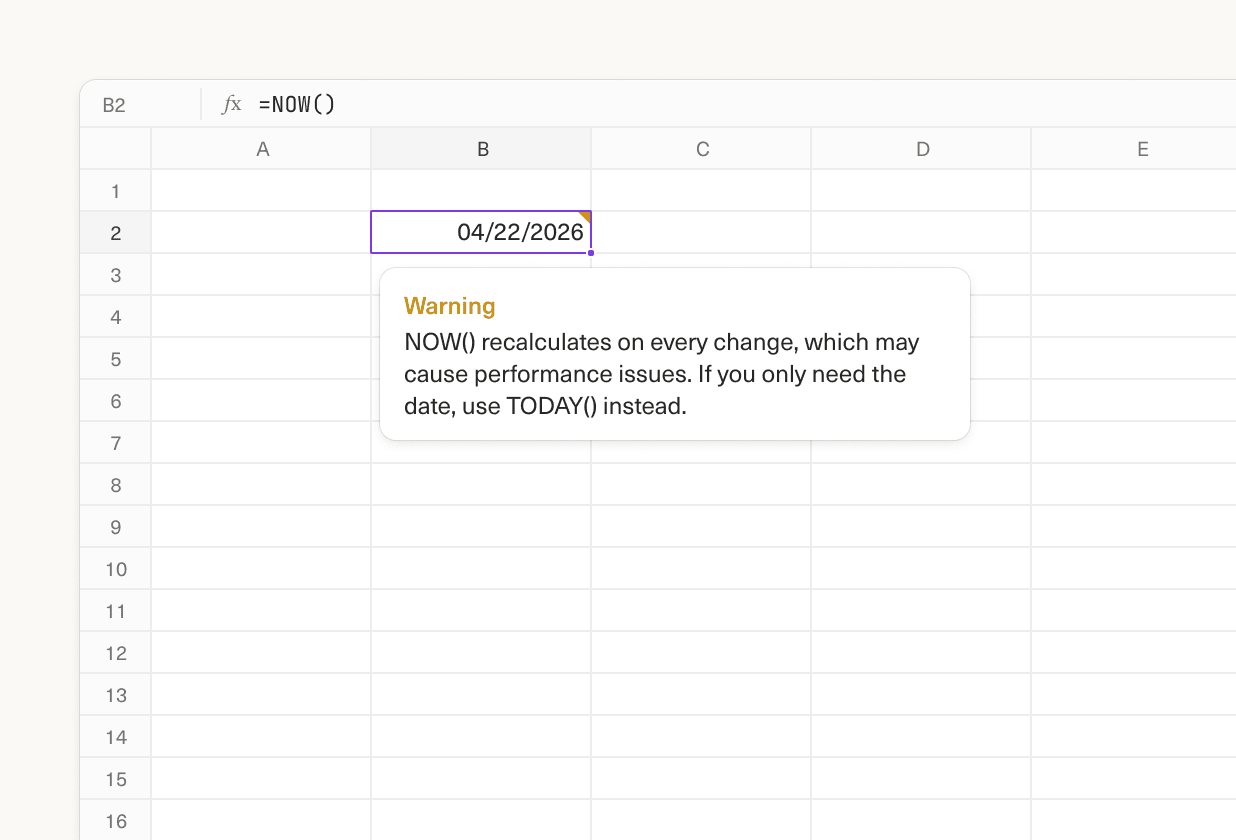Select row 3 header
Screen dimensions: 1236x840
point(116,275)
